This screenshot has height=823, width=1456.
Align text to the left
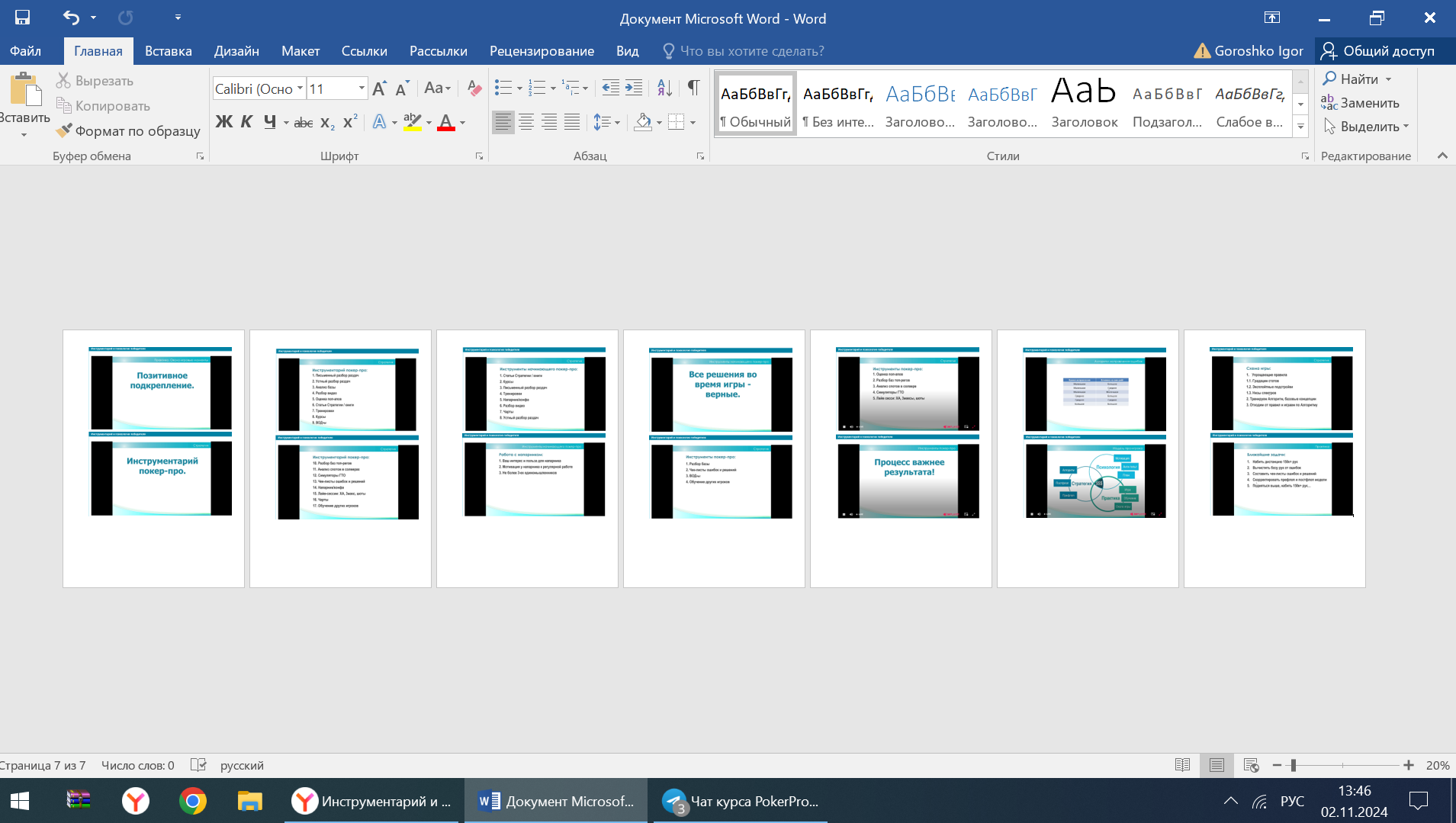503,122
